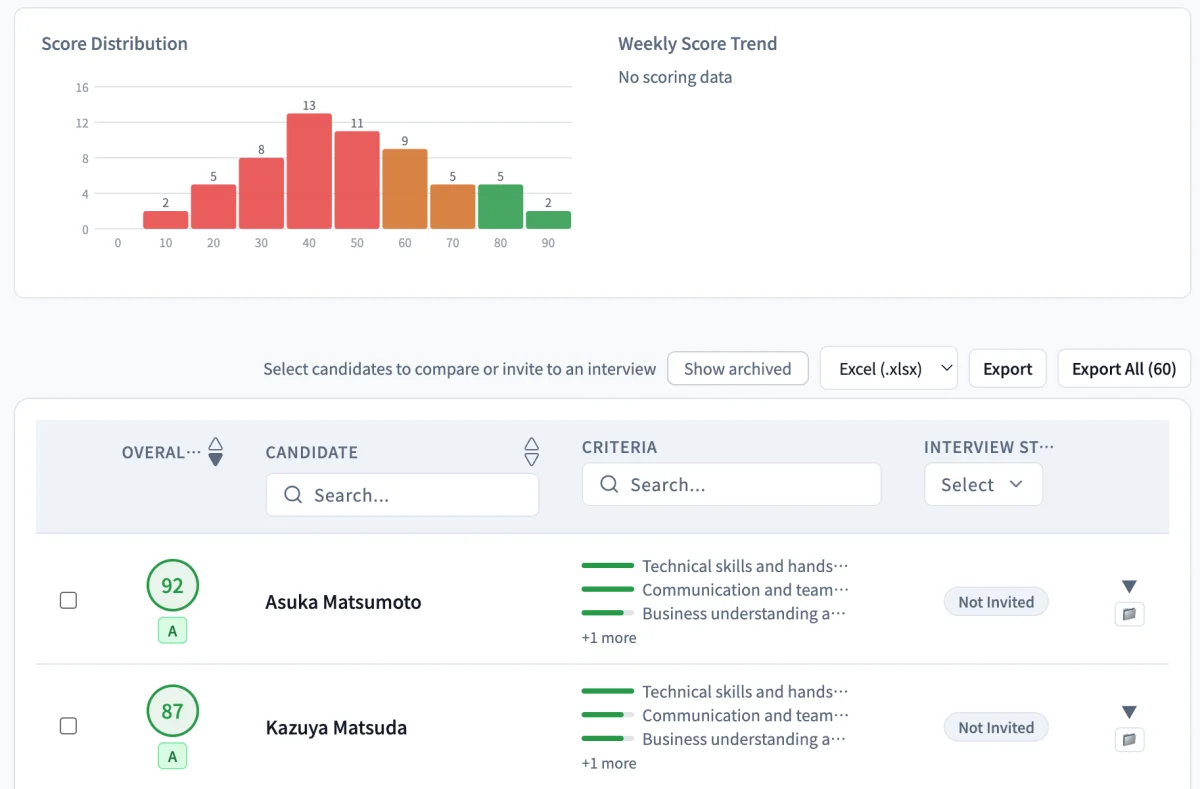Click the candidate name Asuka Matsumoto
The width and height of the screenshot is (1200, 789).
click(x=343, y=602)
